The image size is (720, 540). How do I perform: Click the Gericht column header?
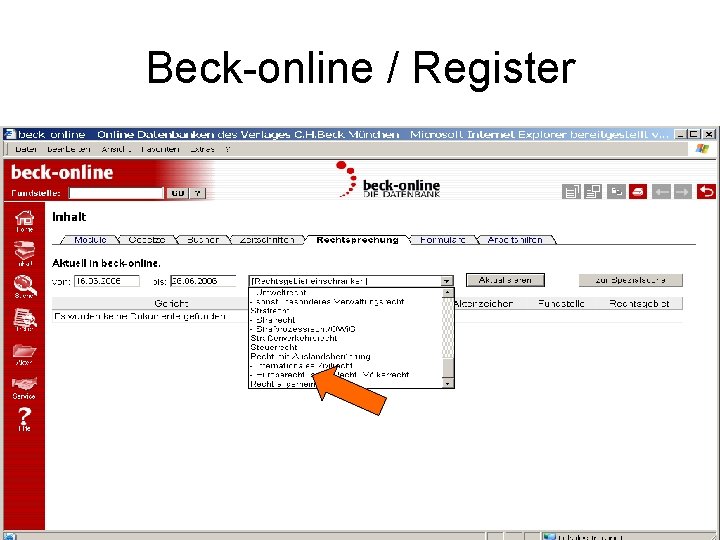point(171,304)
